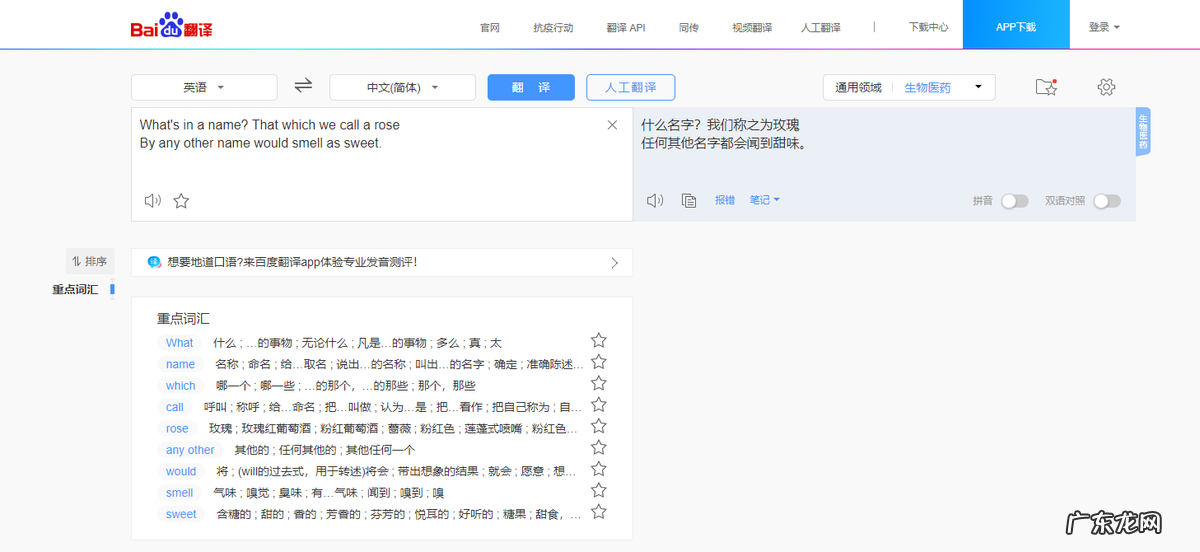Click the APP下载 button
Screen dimensions: 1200x552
click(1016, 24)
